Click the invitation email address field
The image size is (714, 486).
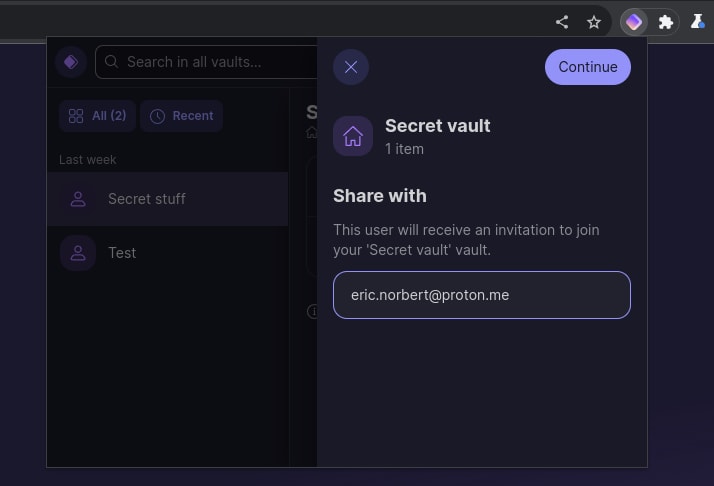coord(481,295)
